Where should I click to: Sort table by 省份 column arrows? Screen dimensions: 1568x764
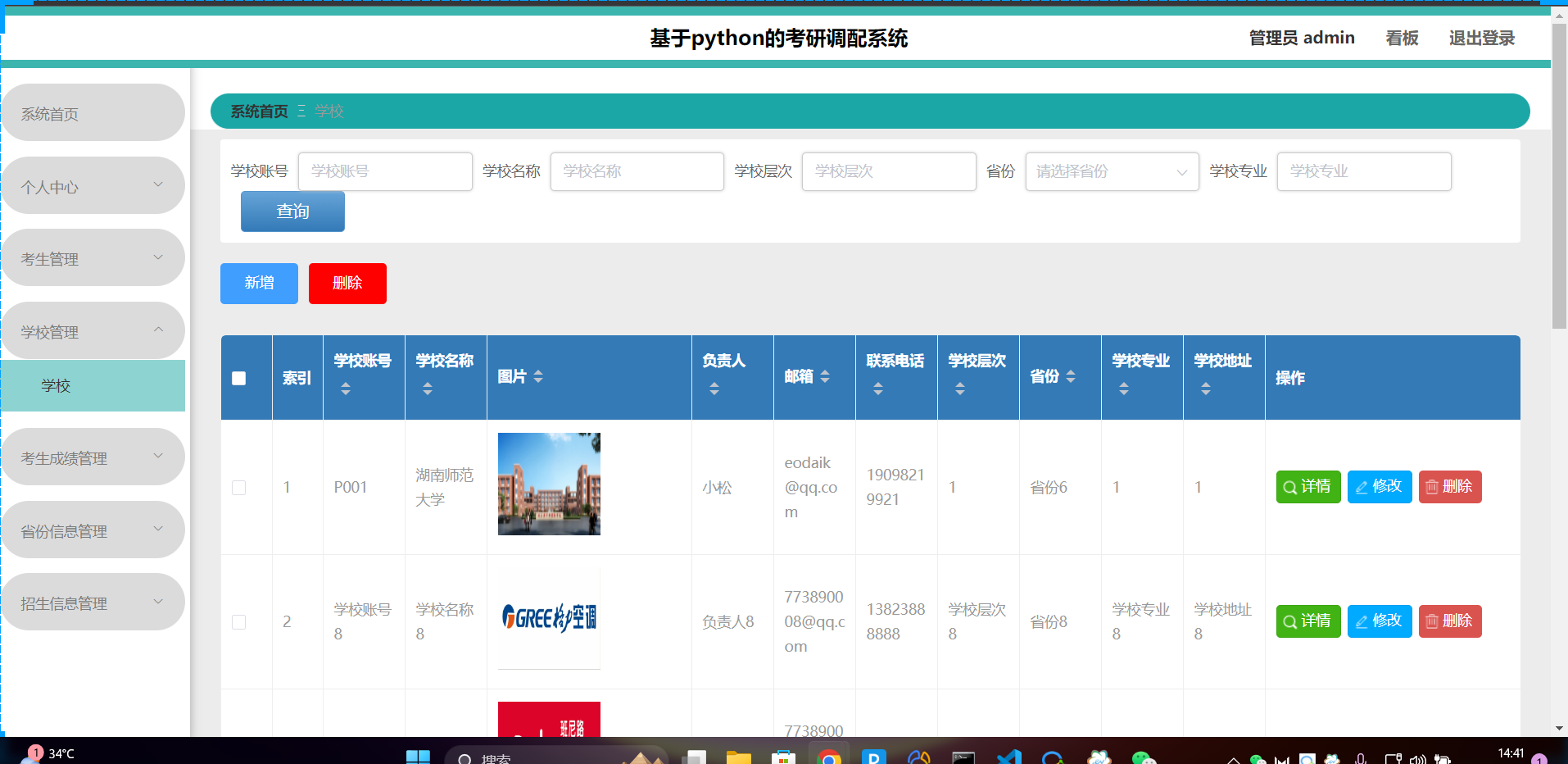pos(1071,376)
